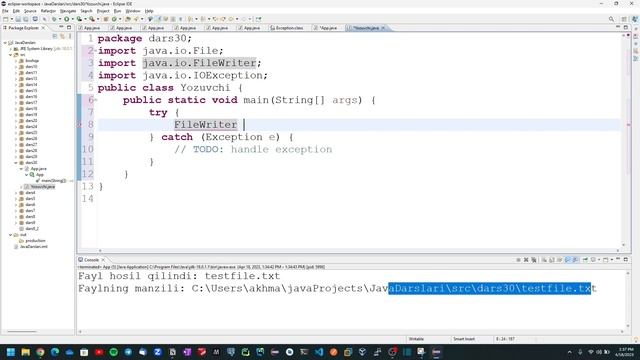
Task: Click the New Java Package toolbar icon
Action: click(106, 19)
